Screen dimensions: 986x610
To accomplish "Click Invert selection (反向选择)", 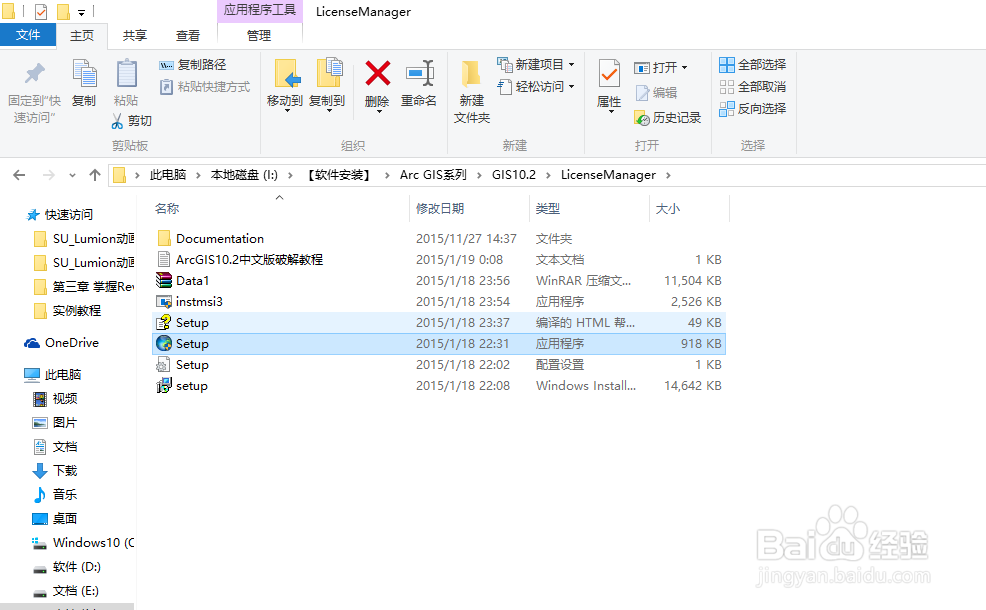I will [x=753, y=109].
